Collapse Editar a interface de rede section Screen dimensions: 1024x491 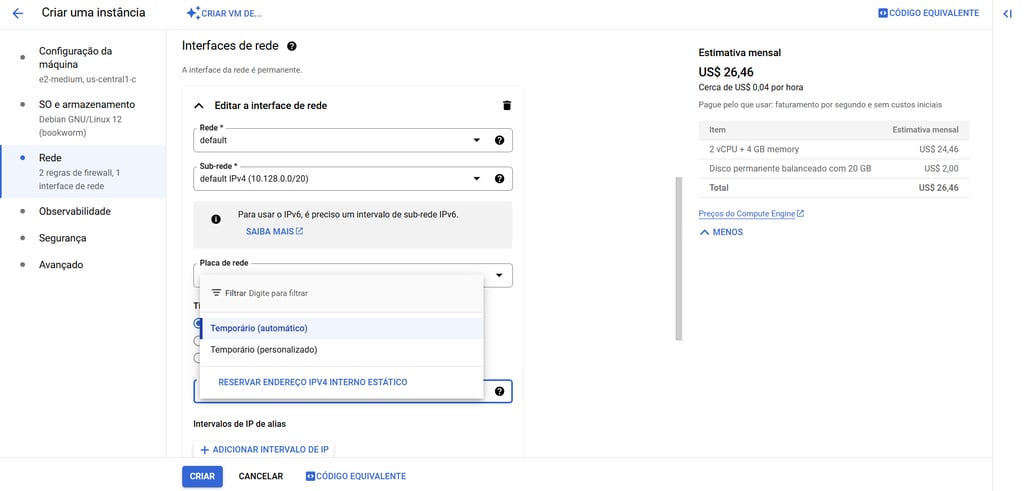coord(198,105)
